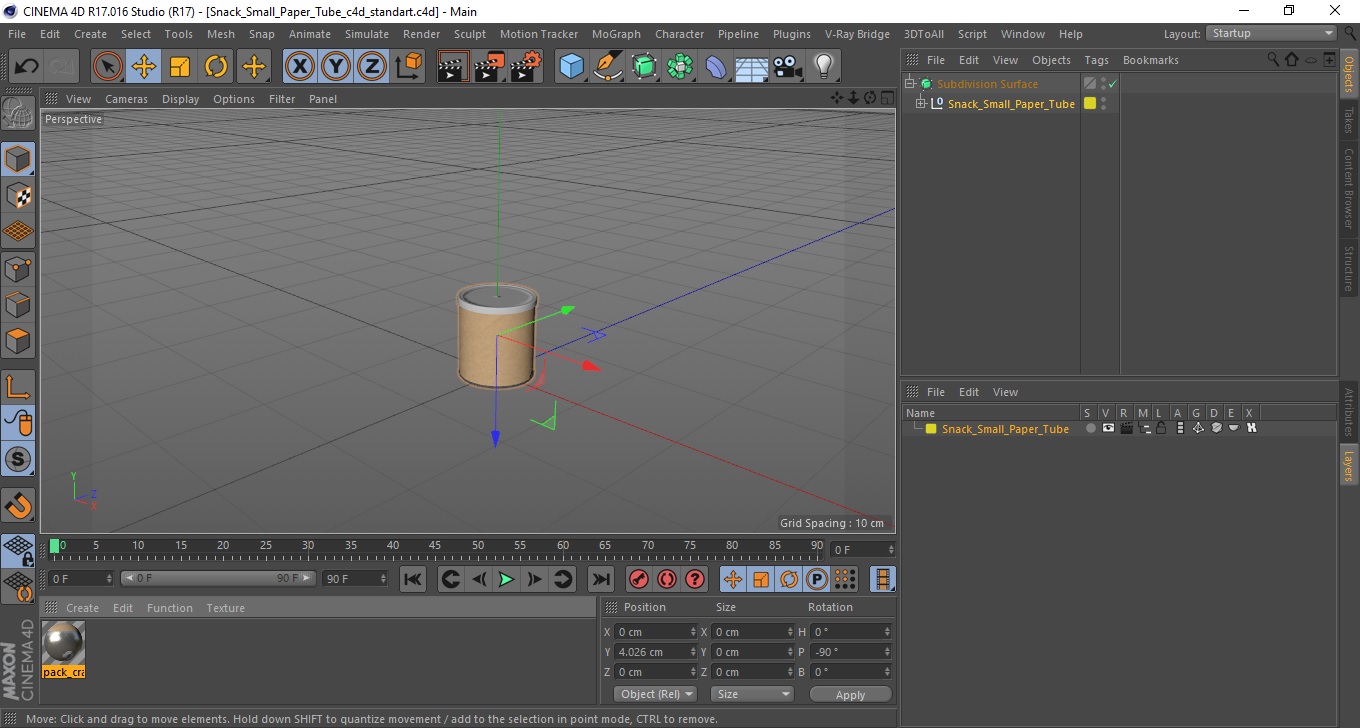The image size is (1360, 728).
Task: Click the light bulb Light icon
Action: (823, 67)
